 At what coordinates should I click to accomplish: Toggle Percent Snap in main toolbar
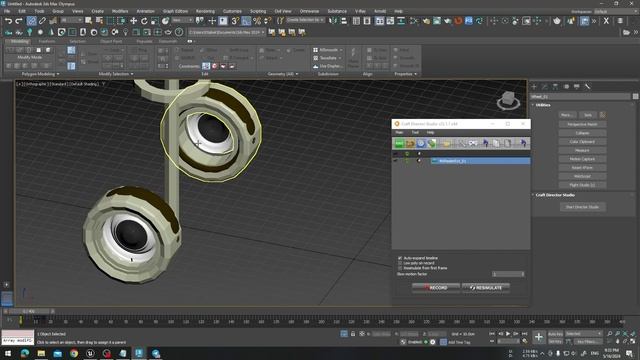point(257,20)
